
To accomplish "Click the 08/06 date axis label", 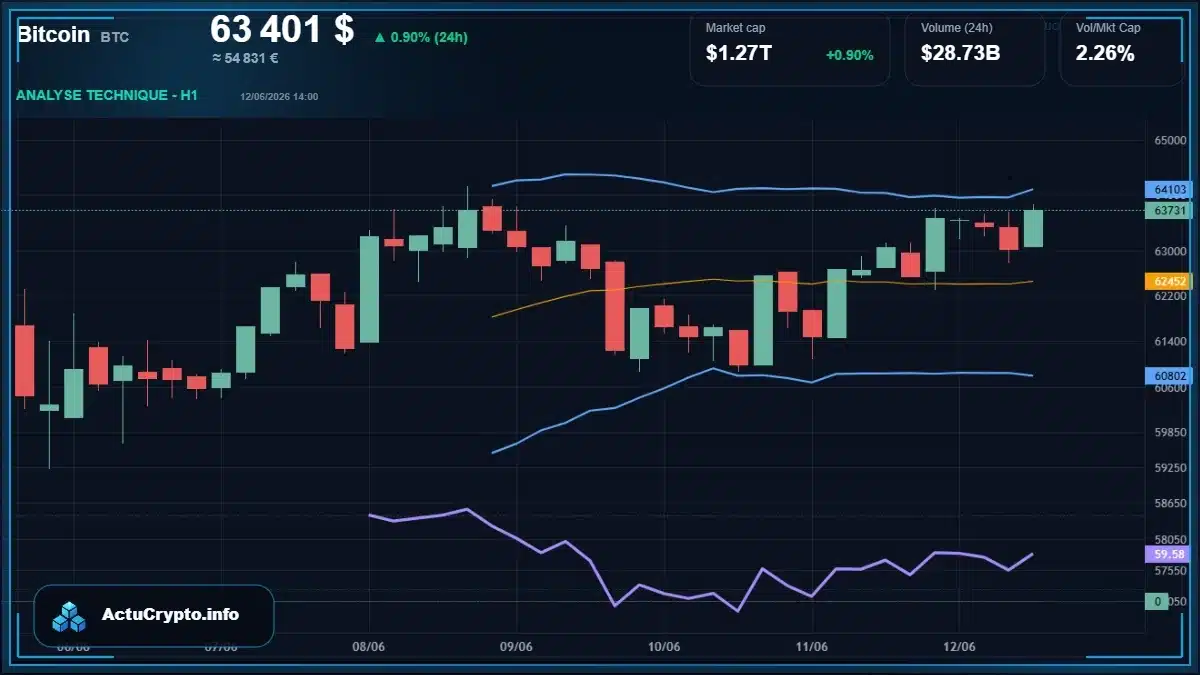I will pos(369,647).
